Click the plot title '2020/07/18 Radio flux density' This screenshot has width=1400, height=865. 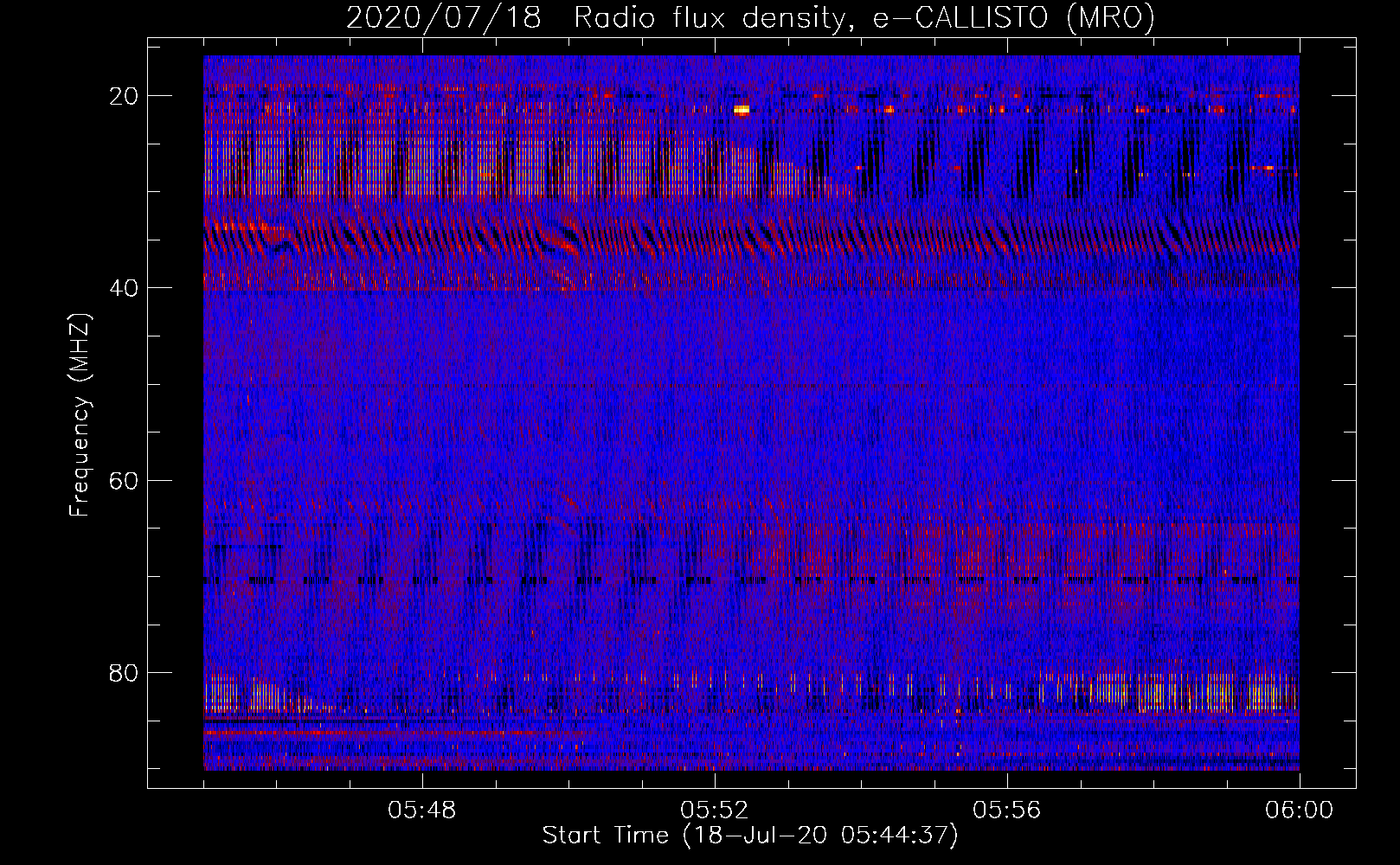(x=750, y=17)
